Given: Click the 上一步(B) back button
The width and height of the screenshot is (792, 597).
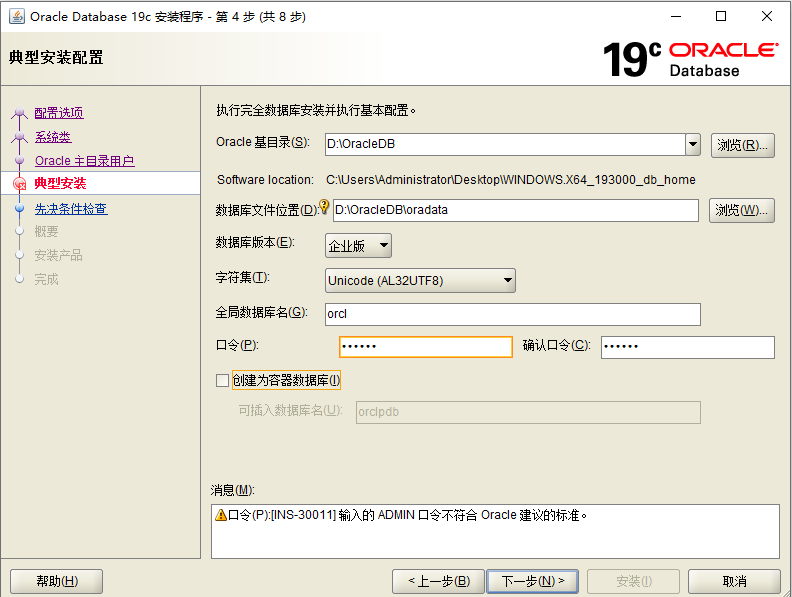Looking at the screenshot, I should [x=438, y=581].
